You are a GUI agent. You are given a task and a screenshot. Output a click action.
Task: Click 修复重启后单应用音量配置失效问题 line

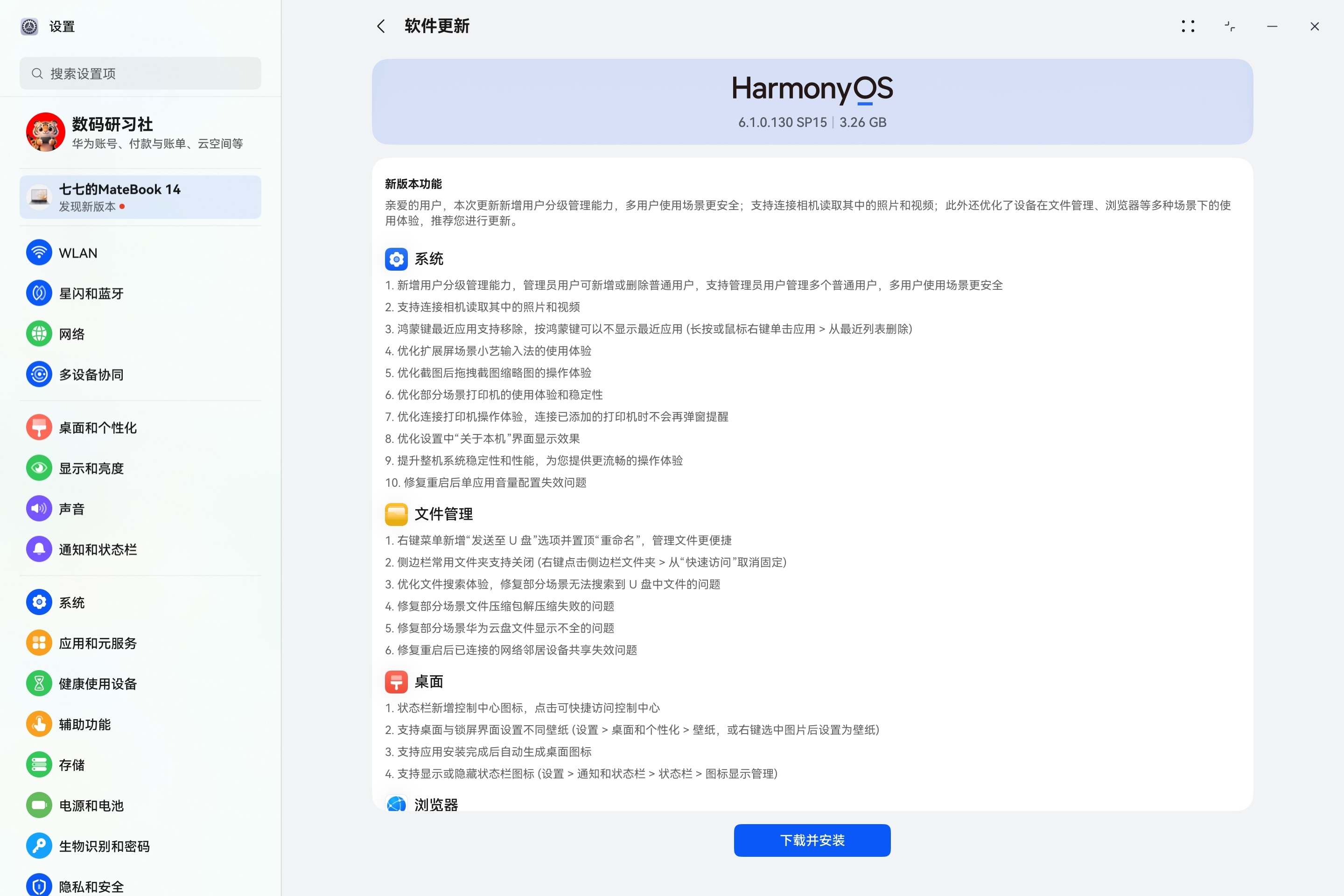[486, 482]
